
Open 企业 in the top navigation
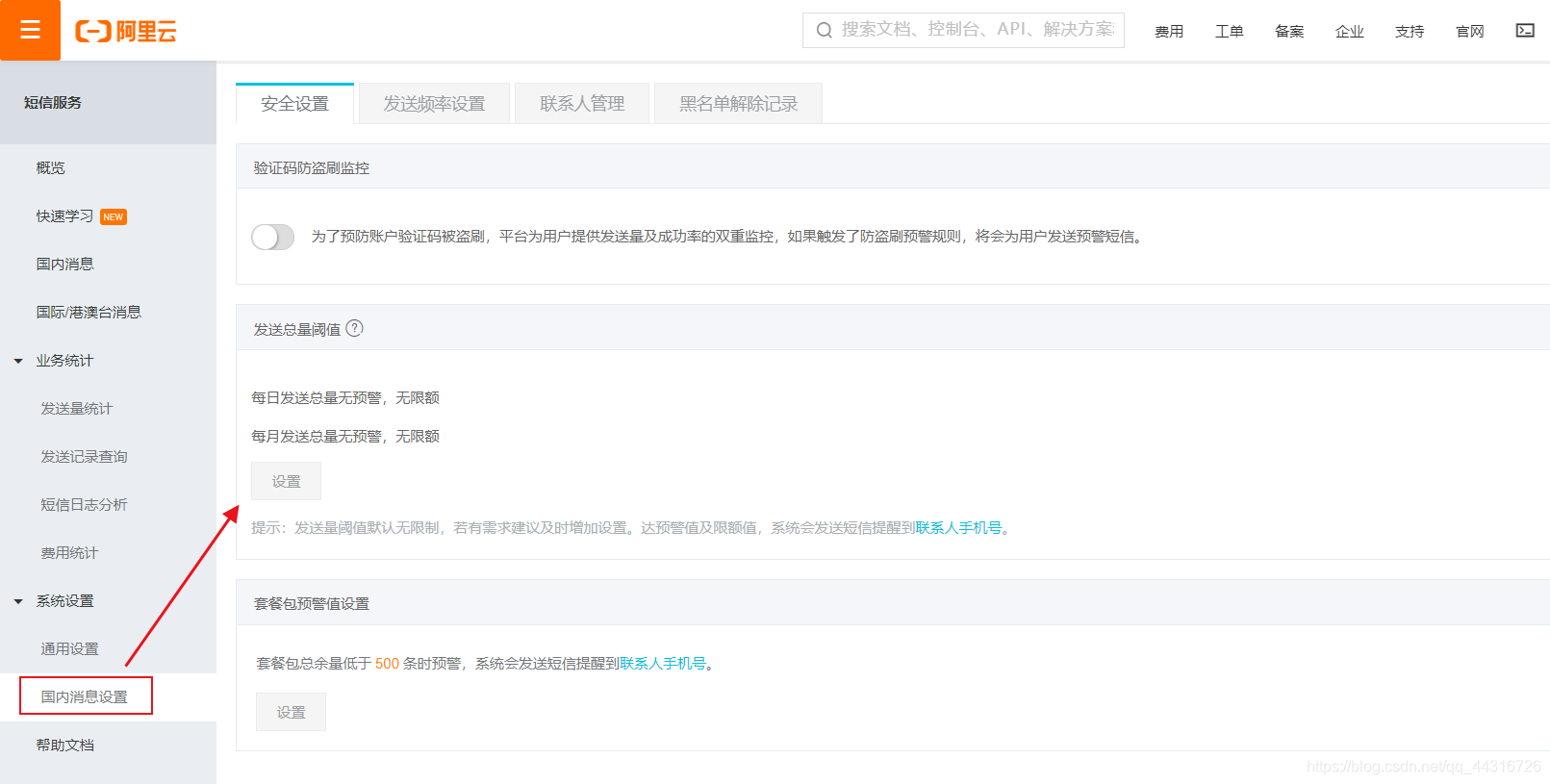[x=1350, y=32]
